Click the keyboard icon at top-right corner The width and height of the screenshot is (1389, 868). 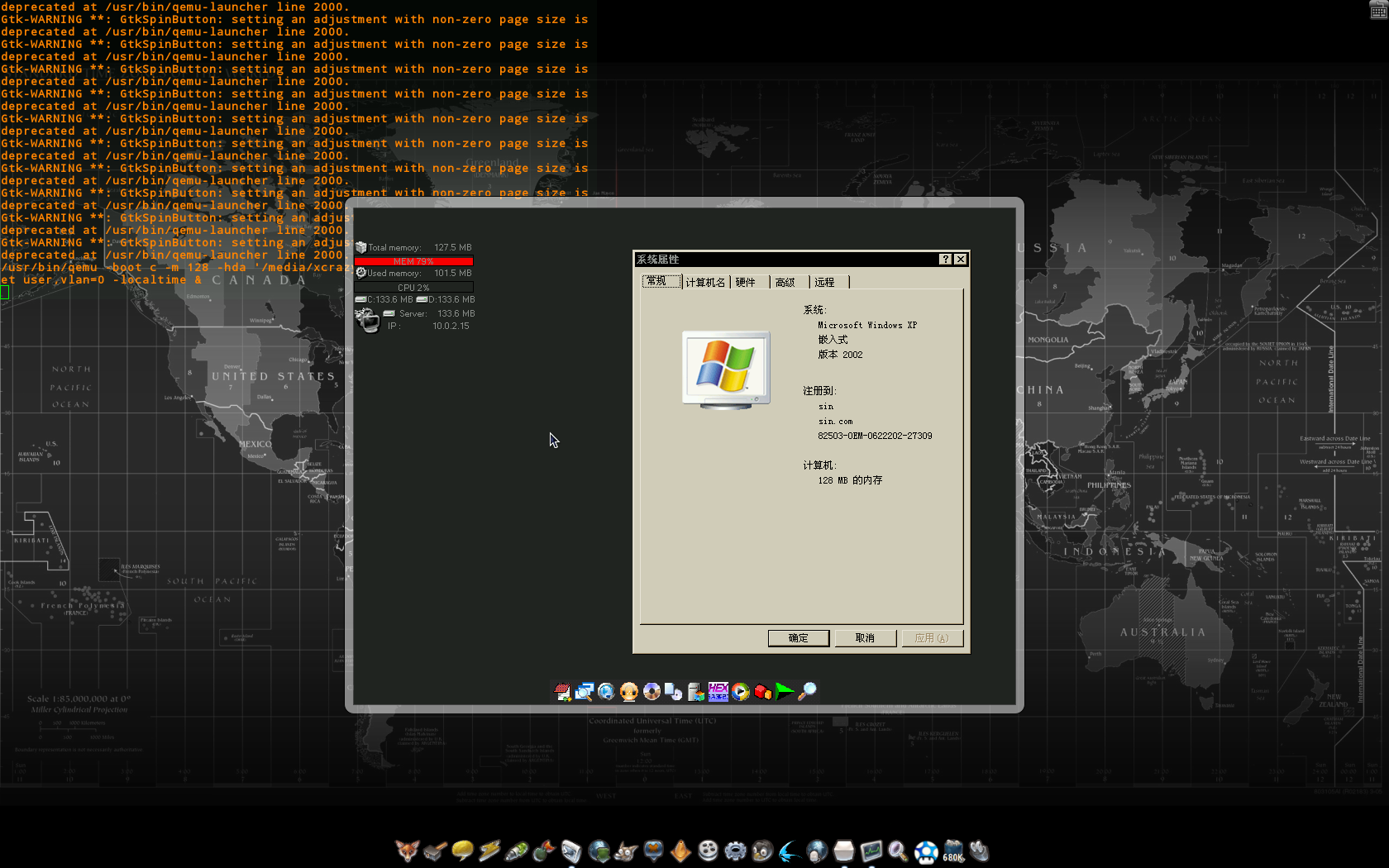[1379, 9]
